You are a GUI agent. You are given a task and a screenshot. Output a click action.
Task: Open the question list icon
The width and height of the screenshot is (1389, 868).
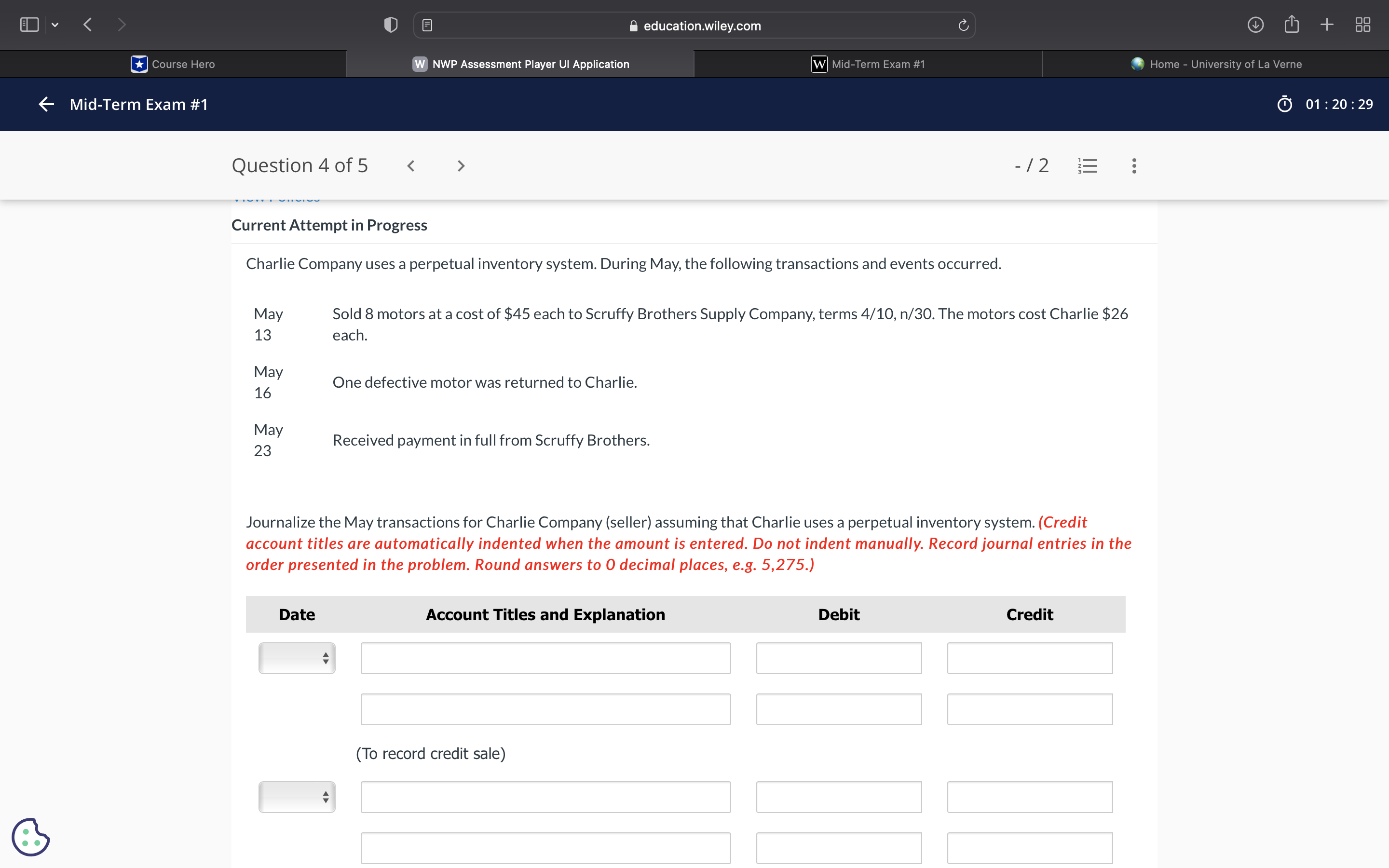[x=1087, y=166]
